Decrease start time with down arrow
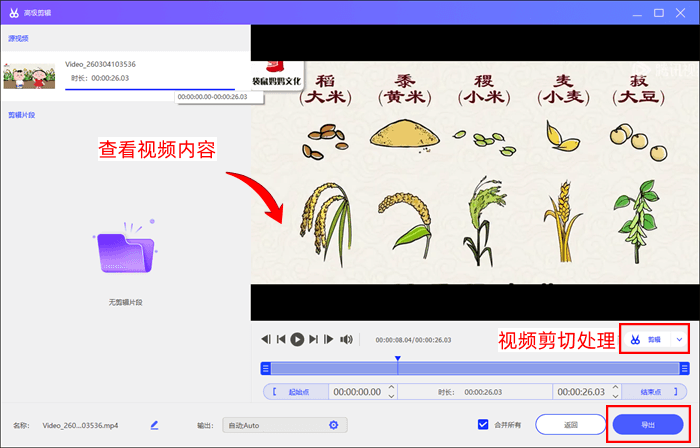The image size is (700, 448). tap(392, 396)
